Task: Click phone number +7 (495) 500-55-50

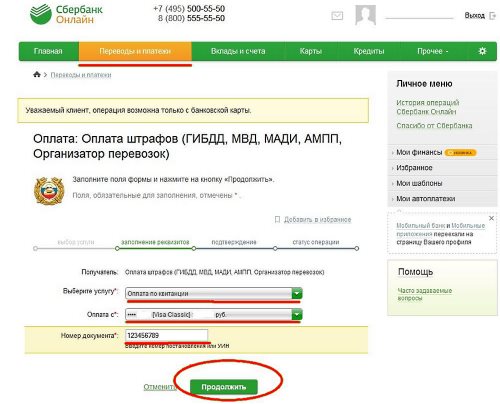Action: point(189,8)
